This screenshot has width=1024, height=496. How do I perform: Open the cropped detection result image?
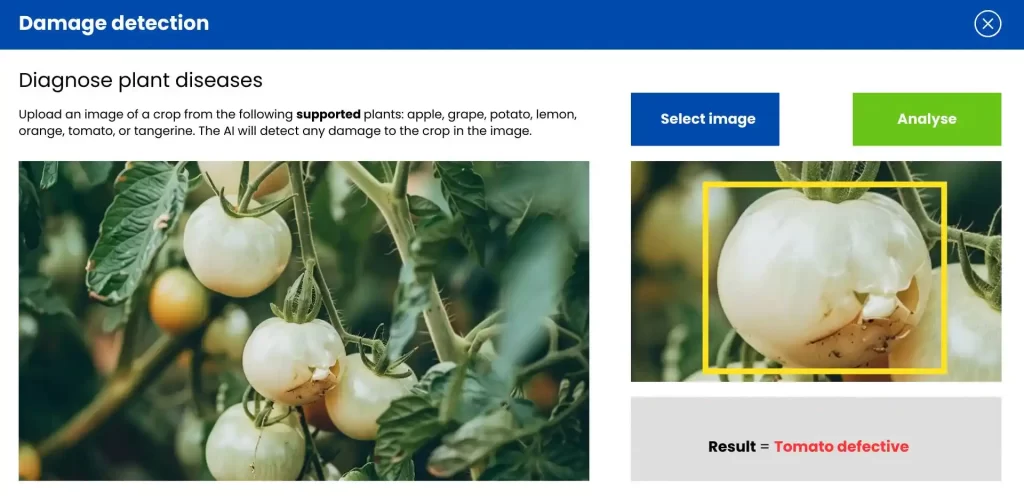click(816, 271)
